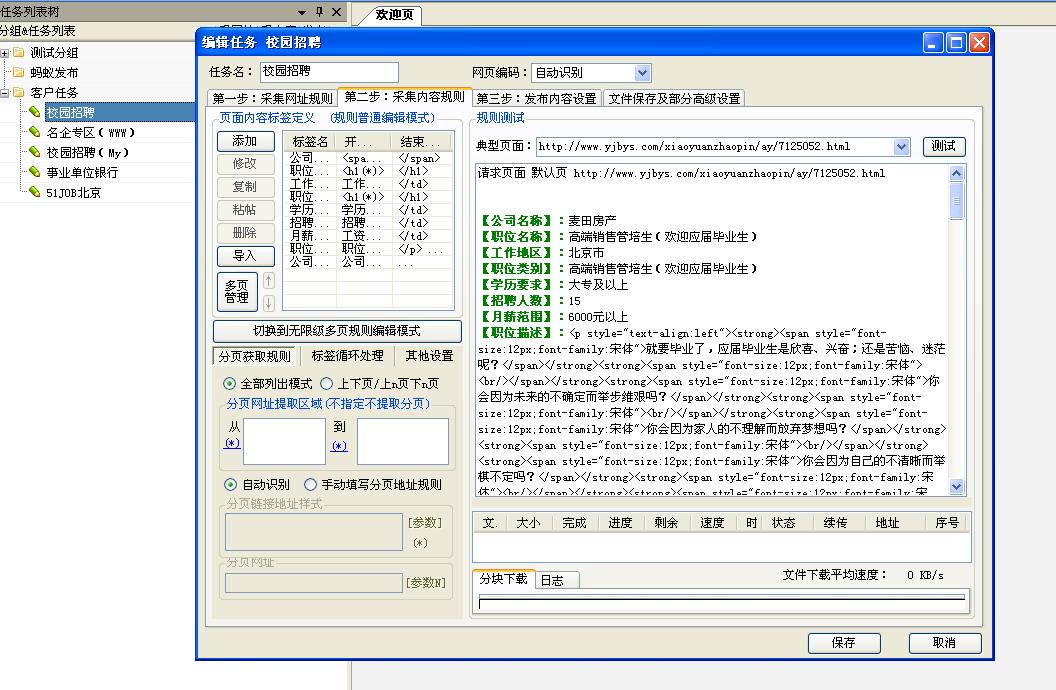
Task: Select 51JOB北京 task in tree
Action: [73, 193]
